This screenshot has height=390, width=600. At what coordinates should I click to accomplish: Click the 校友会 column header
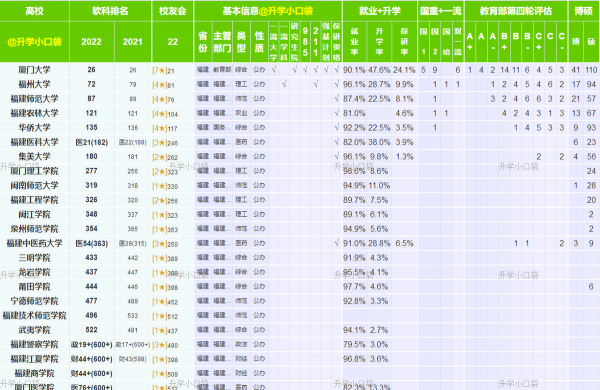[x=173, y=11]
